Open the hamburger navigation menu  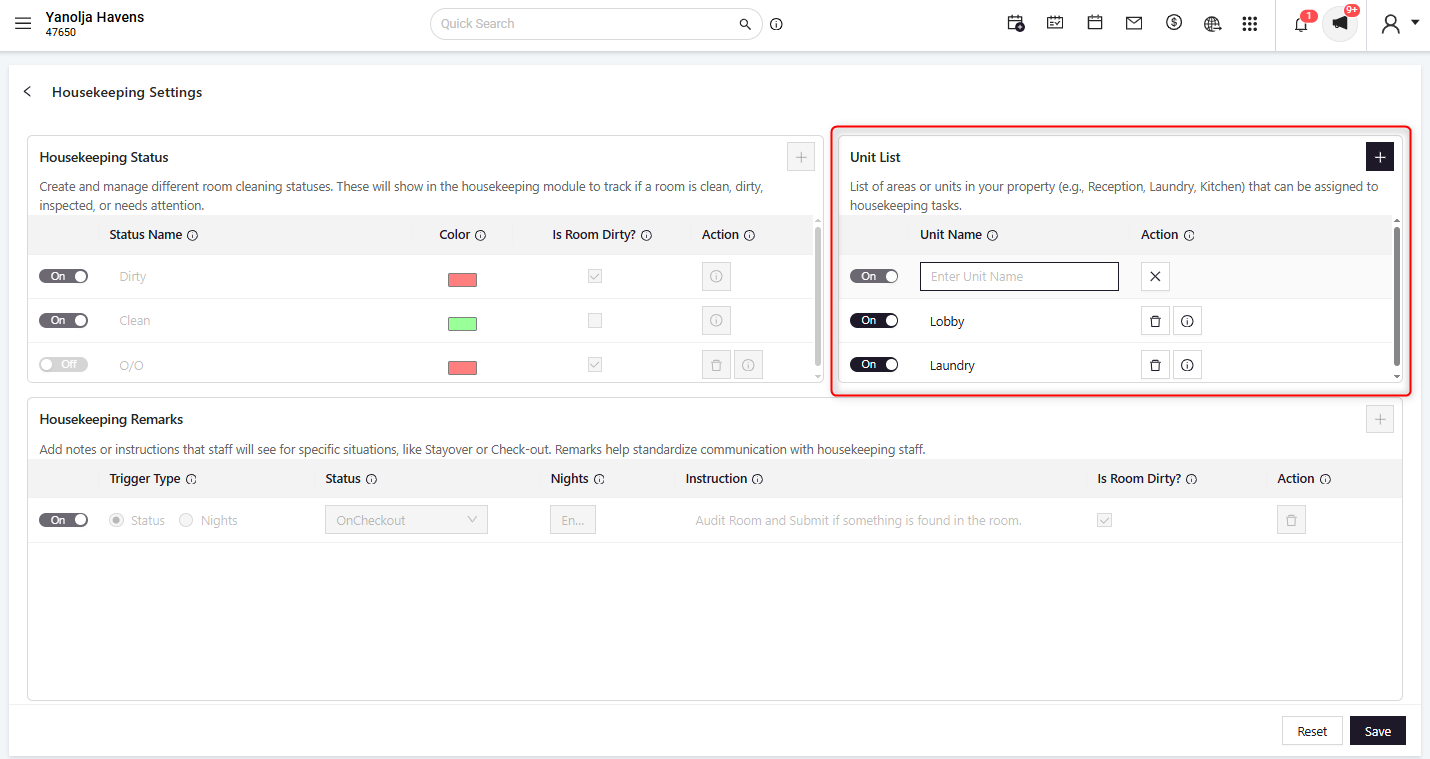pos(23,24)
